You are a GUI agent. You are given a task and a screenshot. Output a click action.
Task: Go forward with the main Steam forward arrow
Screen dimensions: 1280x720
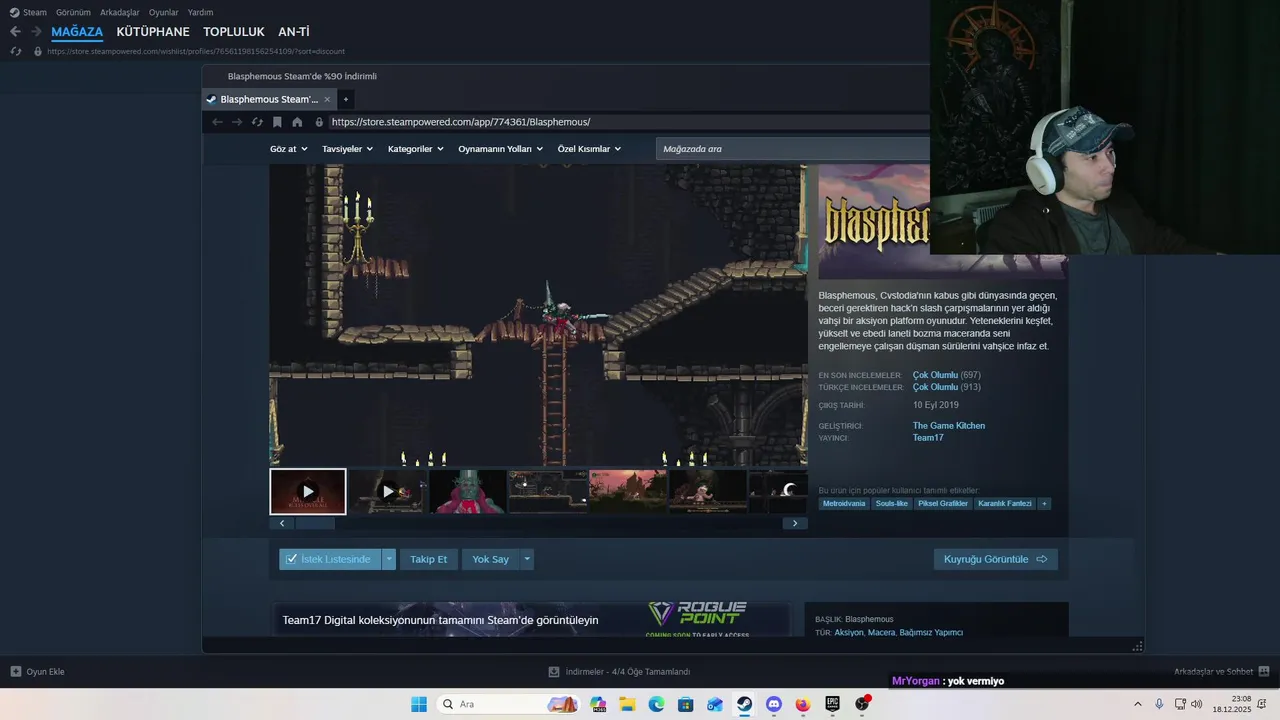36,32
